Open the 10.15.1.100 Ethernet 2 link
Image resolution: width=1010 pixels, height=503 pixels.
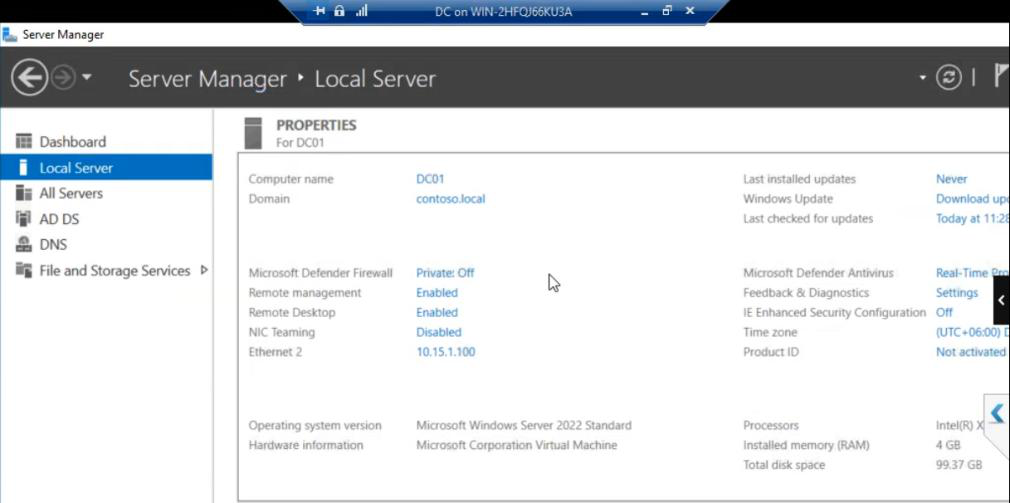click(446, 352)
